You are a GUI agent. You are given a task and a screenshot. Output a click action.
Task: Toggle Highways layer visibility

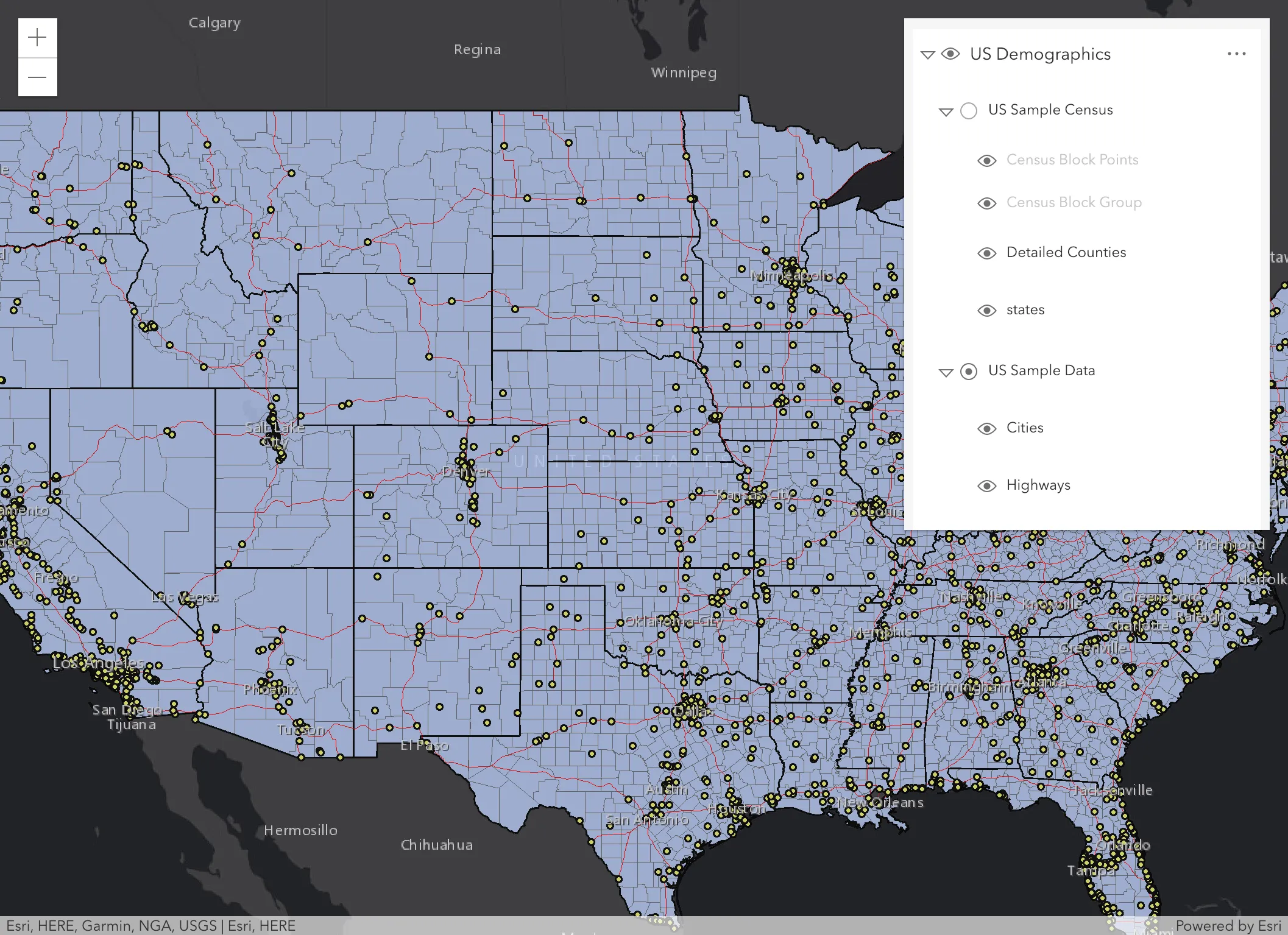[x=986, y=485]
